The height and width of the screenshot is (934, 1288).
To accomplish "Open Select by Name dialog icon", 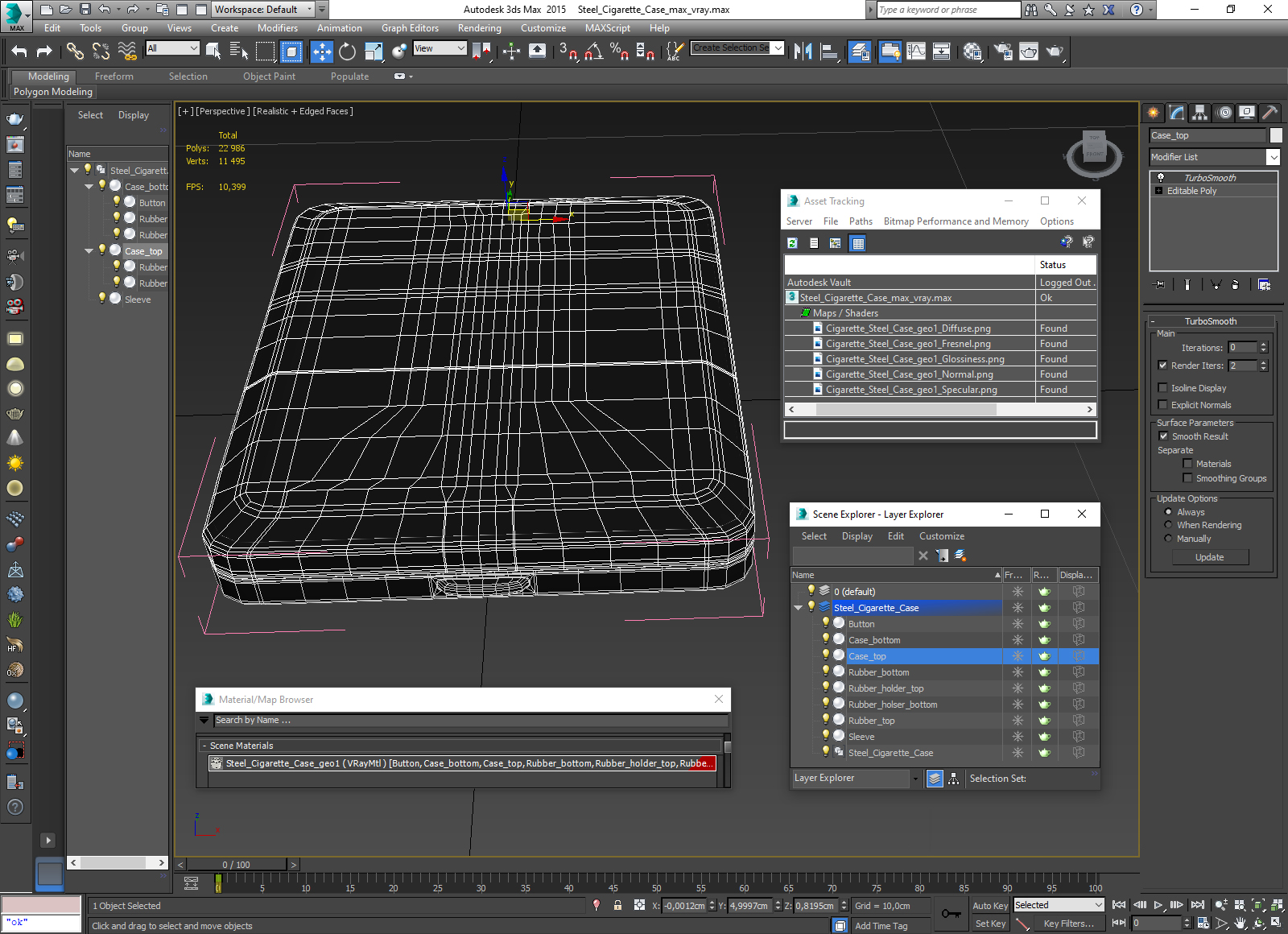I will pos(239,52).
